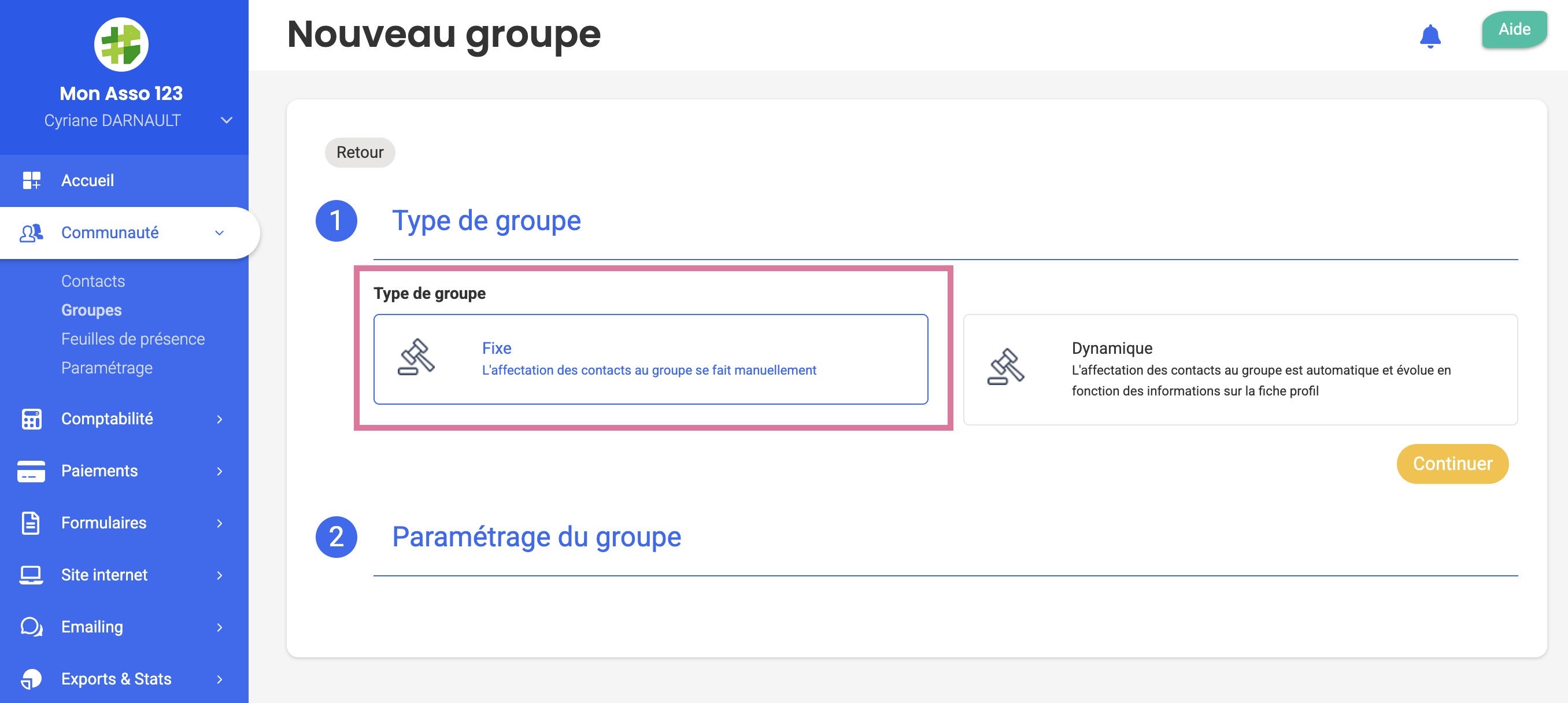Expand the Cyriane DARNAULT account dropdown

pos(226,120)
